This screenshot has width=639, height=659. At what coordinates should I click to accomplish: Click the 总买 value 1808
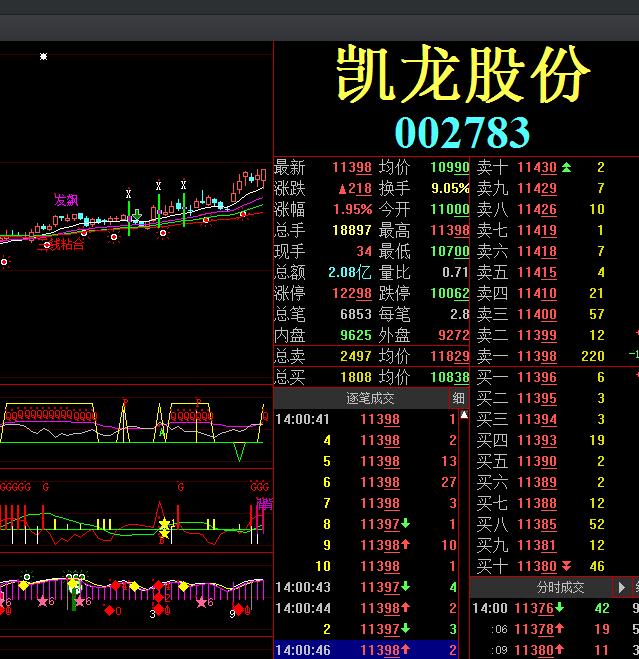356,377
